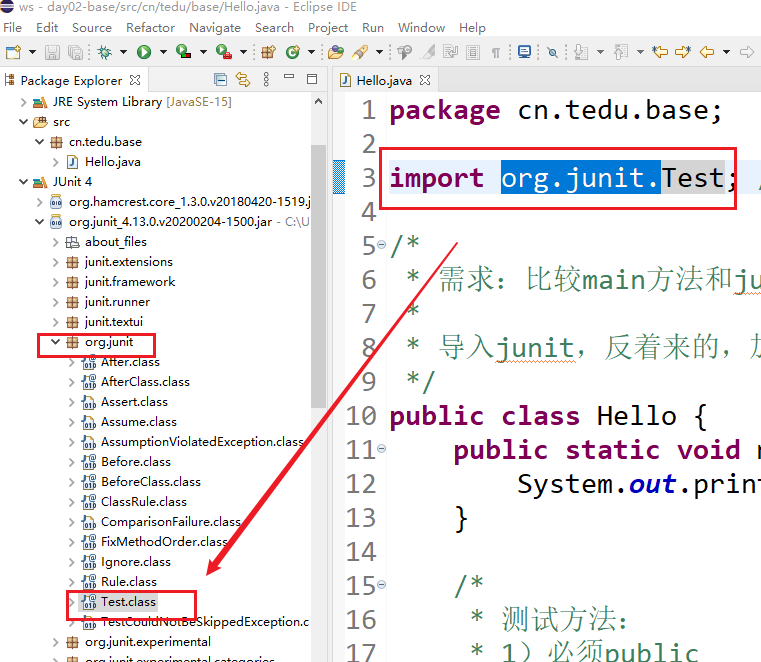This screenshot has width=761, height=662.
Task: Toggle Block Selection Mode icon
Action: tap(473, 52)
